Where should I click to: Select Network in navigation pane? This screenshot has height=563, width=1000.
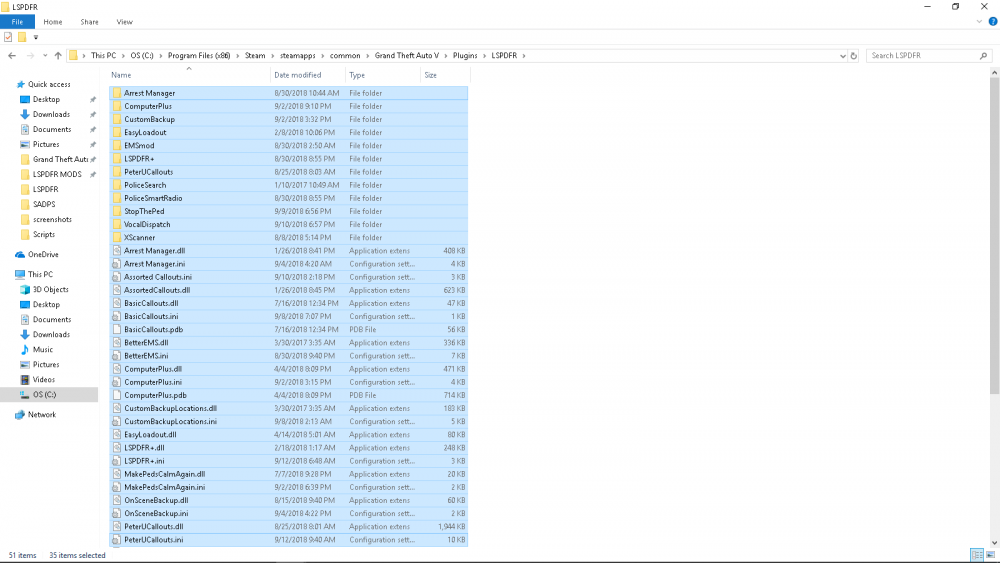pos(41,414)
